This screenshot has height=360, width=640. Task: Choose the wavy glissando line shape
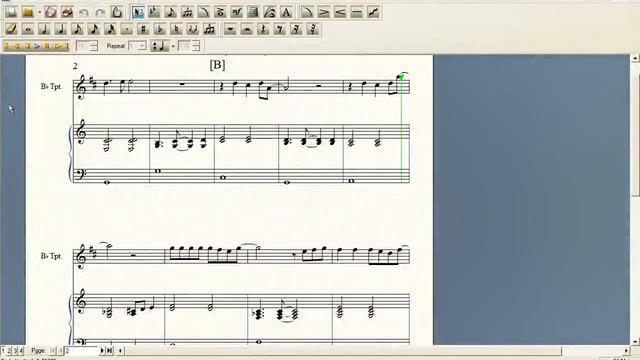click(373, 12)
